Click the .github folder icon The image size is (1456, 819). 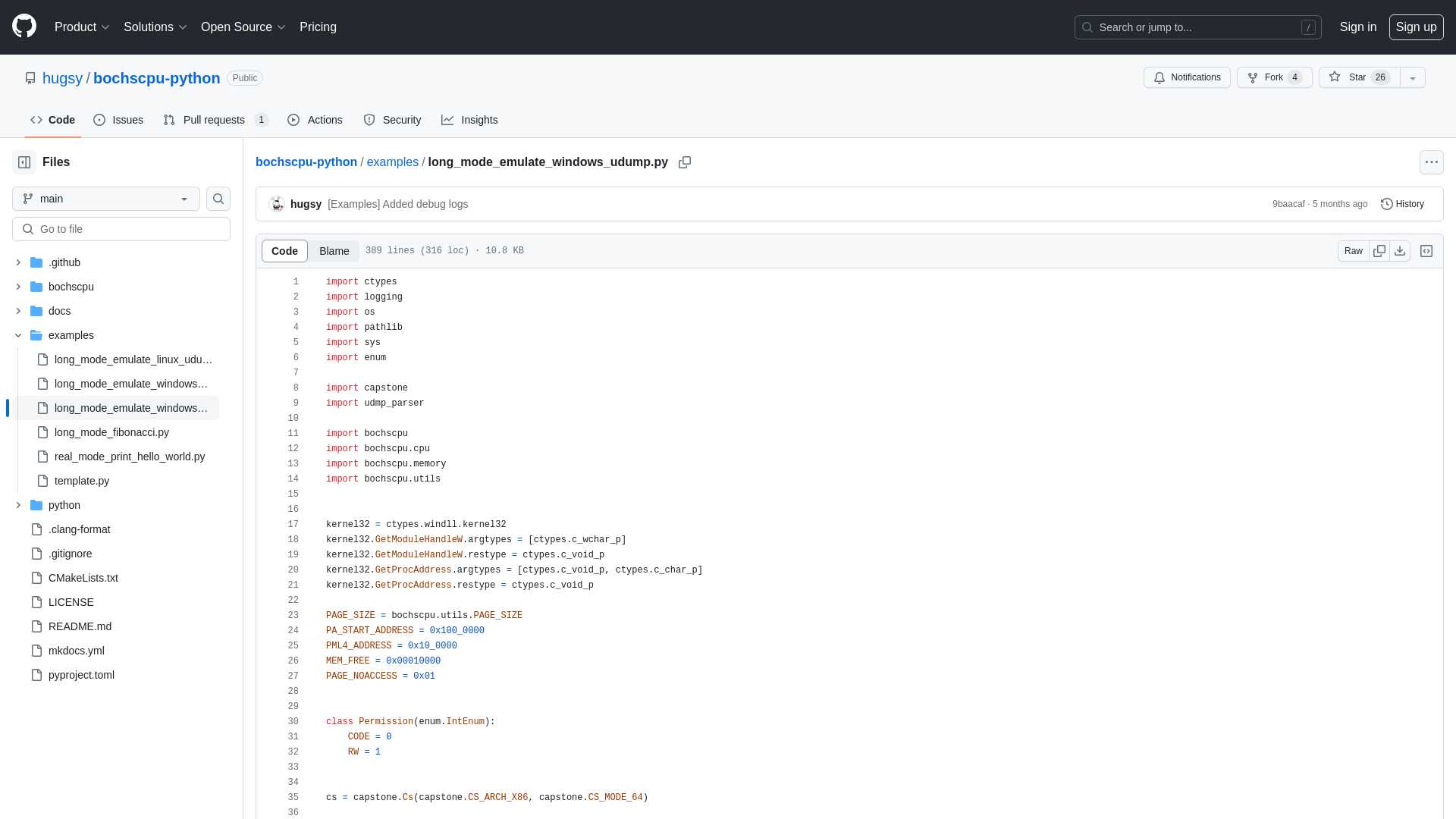pyautogui.click(x=36, y=262)
